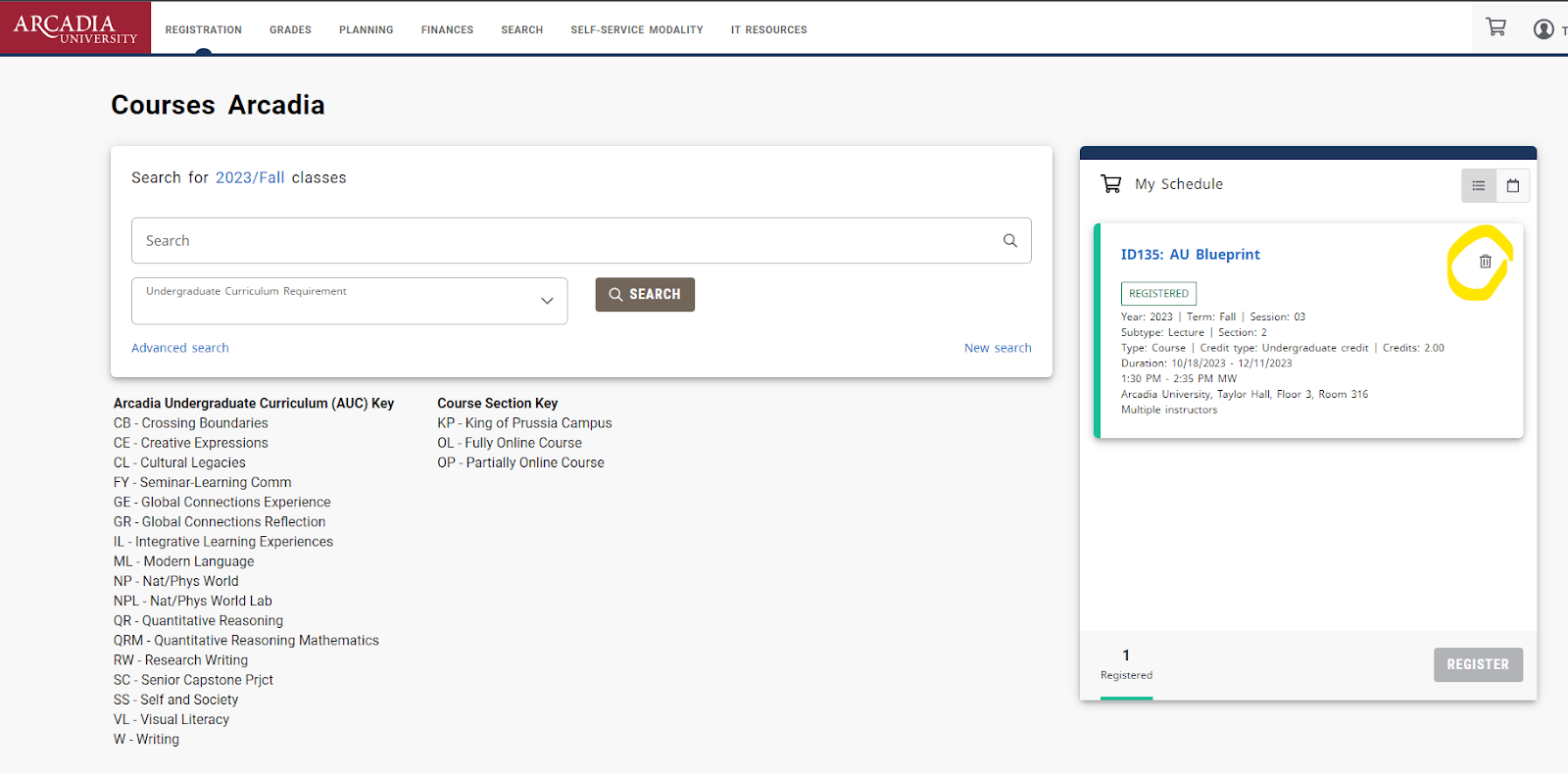1568x774 pixels.
Task: Click the 'NPL - Nat/Phys World Lab' entry
Action: [x=193, y=601]
